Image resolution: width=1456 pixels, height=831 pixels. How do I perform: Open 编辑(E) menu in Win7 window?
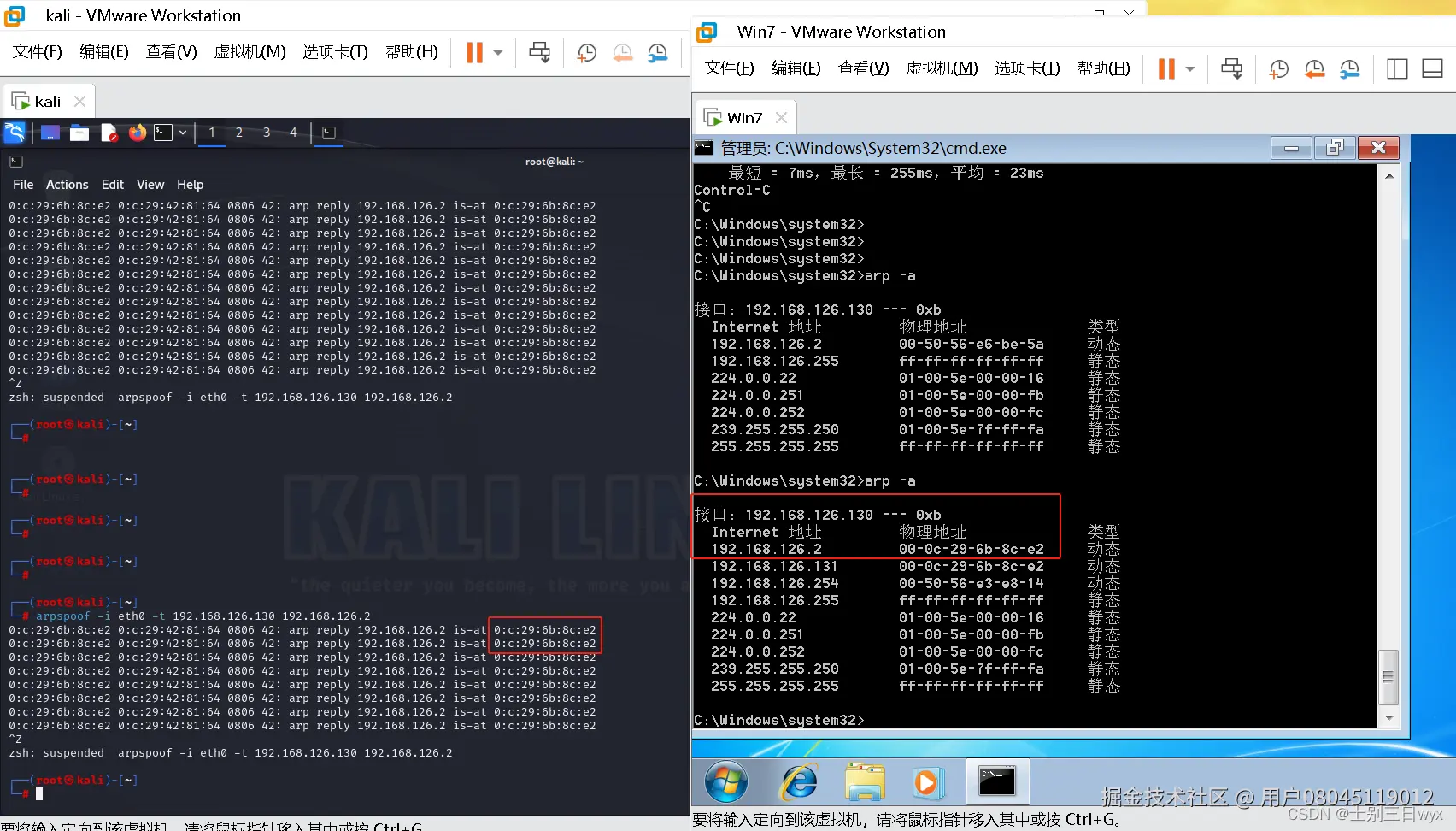[796, 68]
